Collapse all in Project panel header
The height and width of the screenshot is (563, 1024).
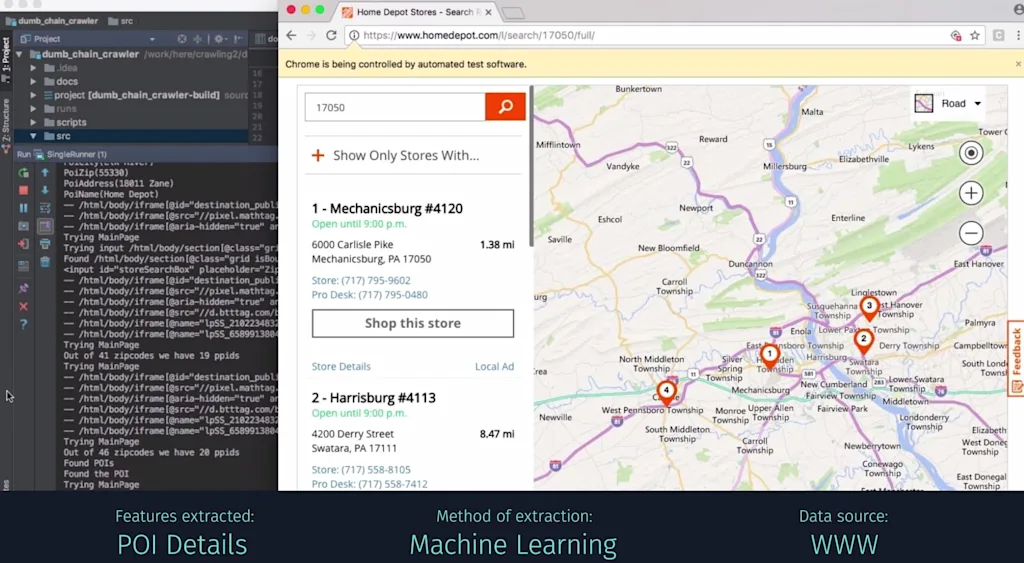tap(198, 39)
